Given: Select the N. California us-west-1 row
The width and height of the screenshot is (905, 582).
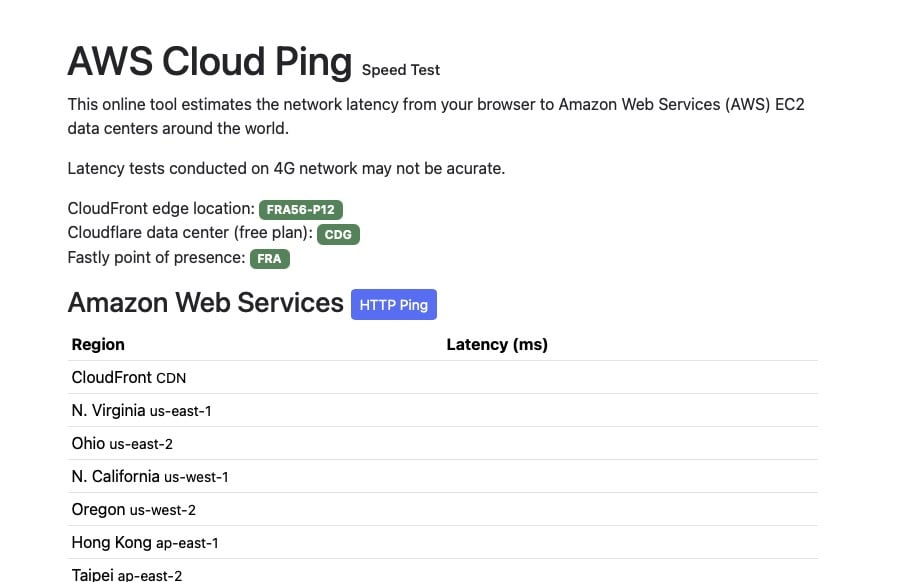Looking at the screenshot, I should pyautogui.click(x=443, y=476).
